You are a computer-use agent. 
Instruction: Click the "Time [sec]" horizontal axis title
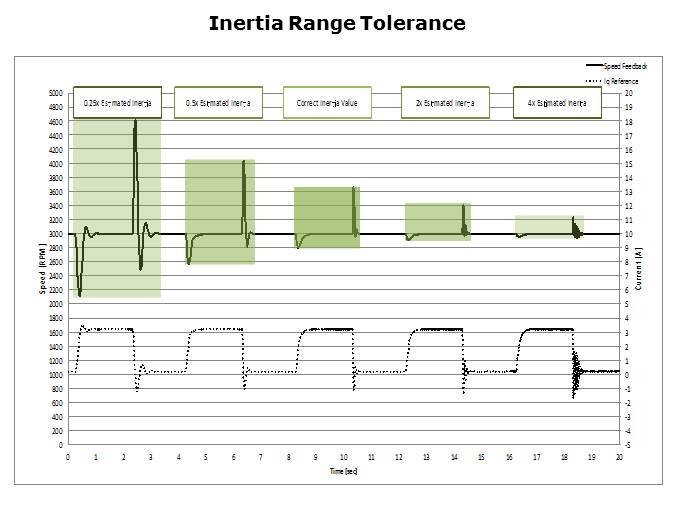[343, 468]
